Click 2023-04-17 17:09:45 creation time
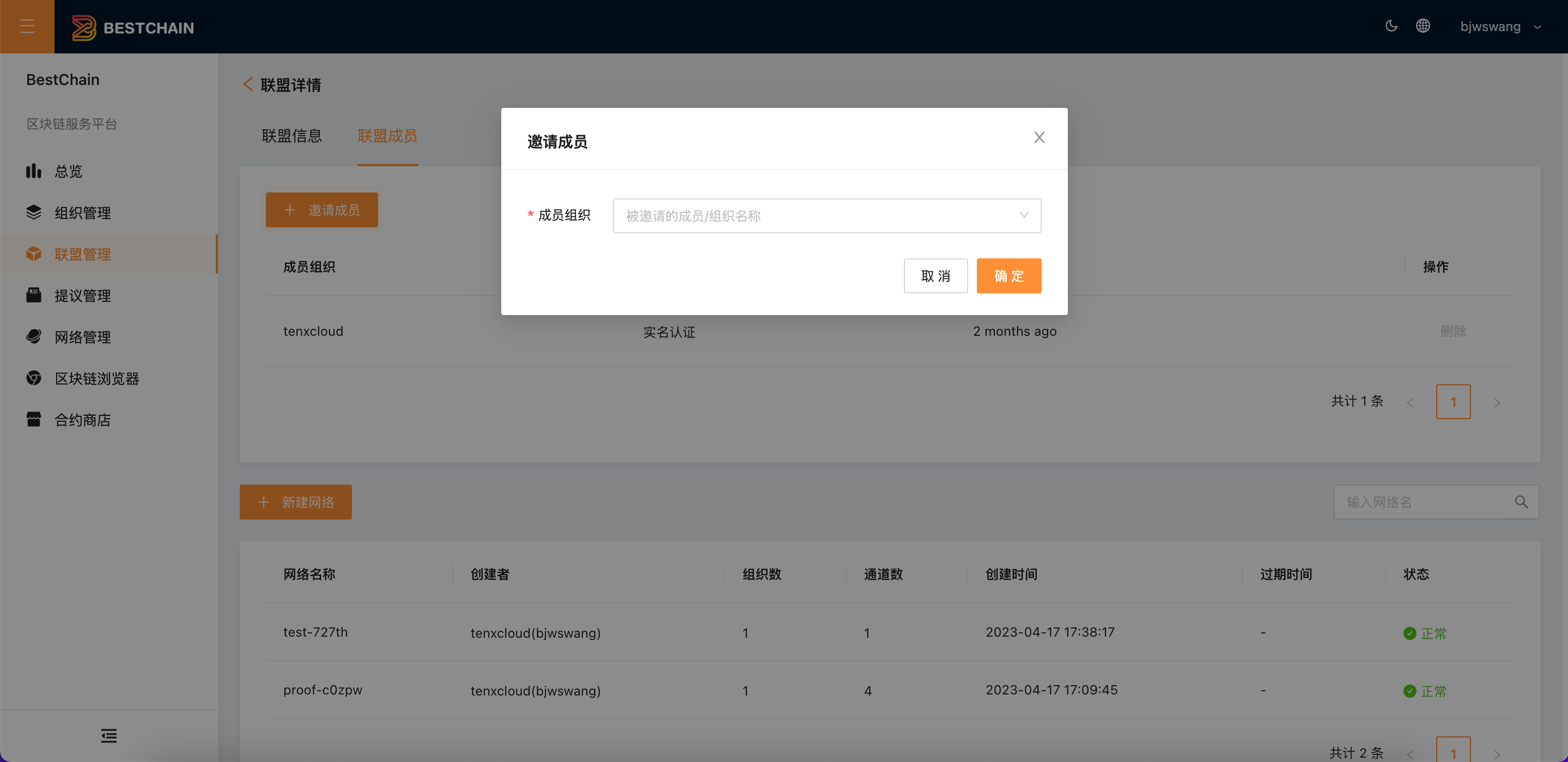The image size is (1568, 762). [1051, 690]
